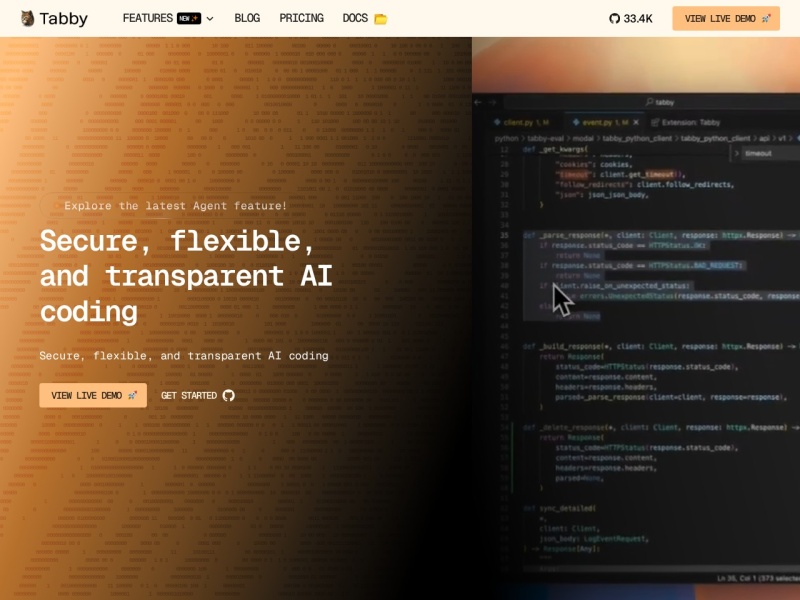Image resolution: width=800 pixels, height=600 pixels.
Task: Open the PRICING page
Action: coord(301,18)
